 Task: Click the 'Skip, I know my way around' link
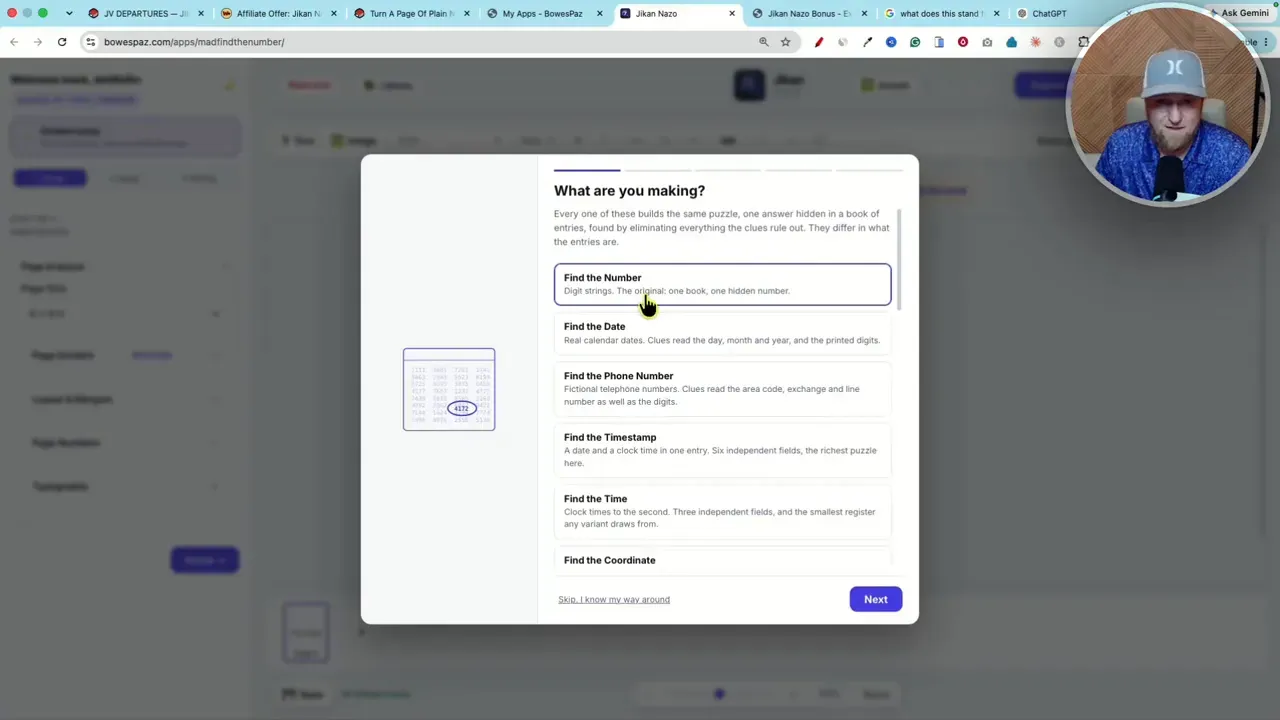pos(614,599)
